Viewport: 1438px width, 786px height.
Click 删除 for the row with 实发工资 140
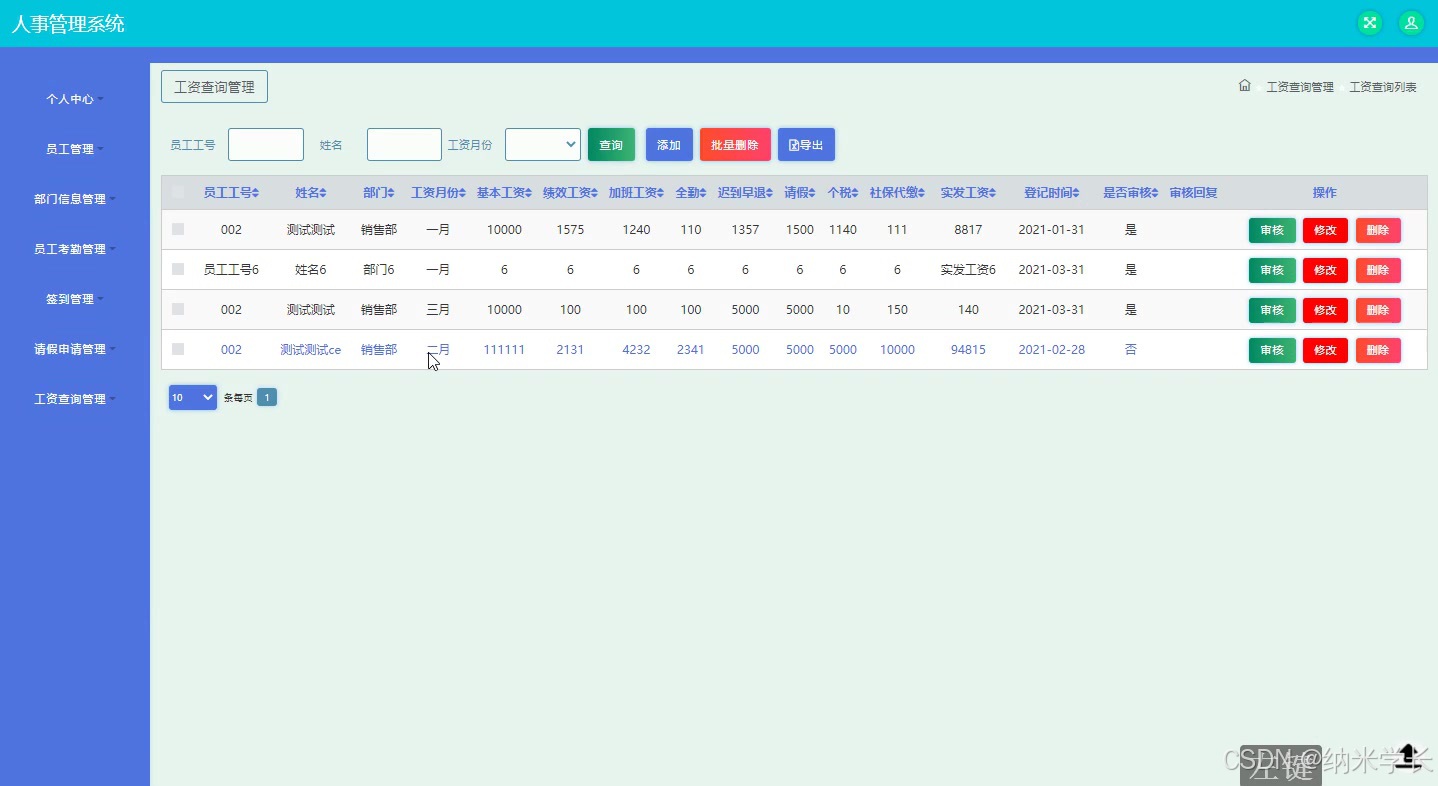[1378, 310]
